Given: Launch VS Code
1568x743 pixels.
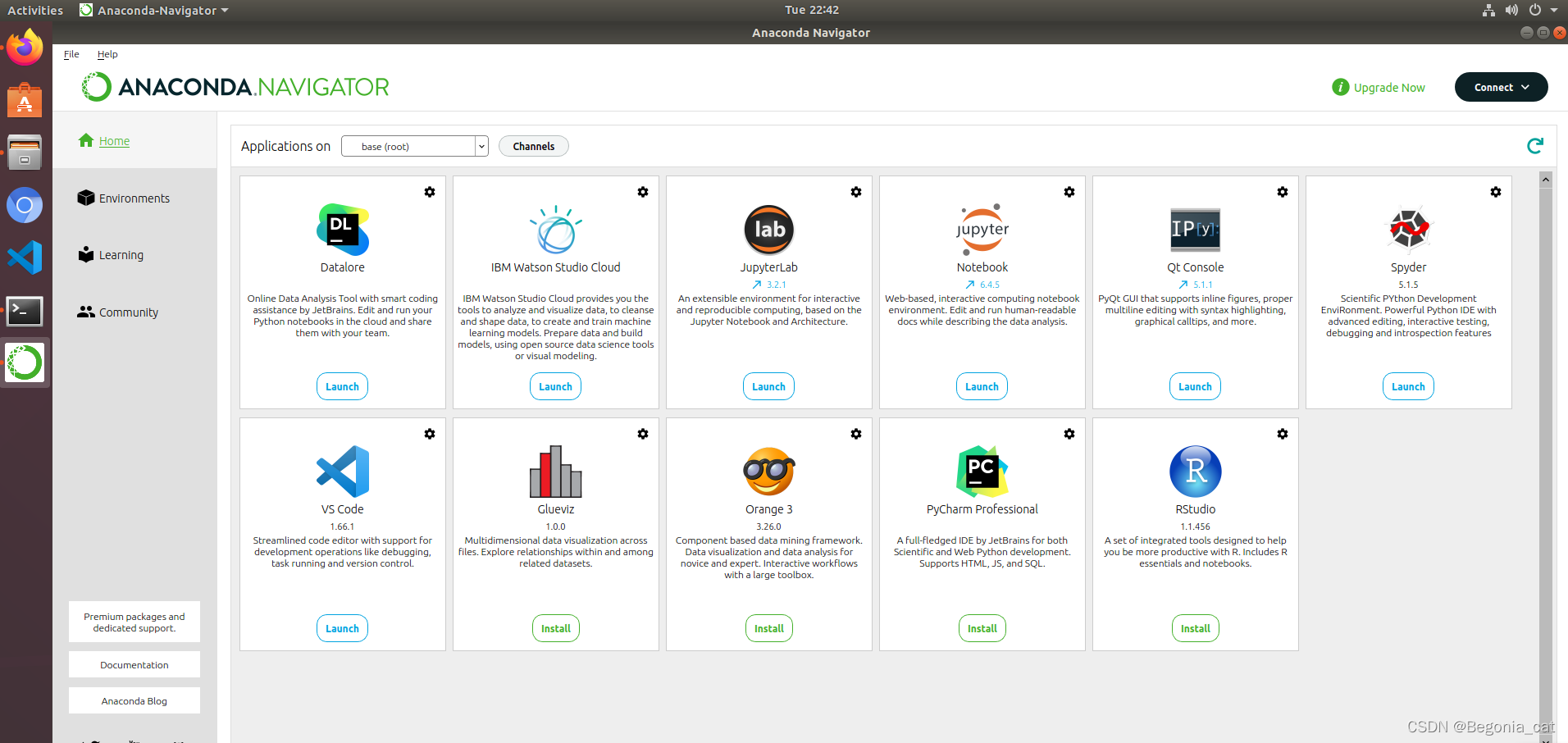Looking at the screenshot, I should coord(343,628).
